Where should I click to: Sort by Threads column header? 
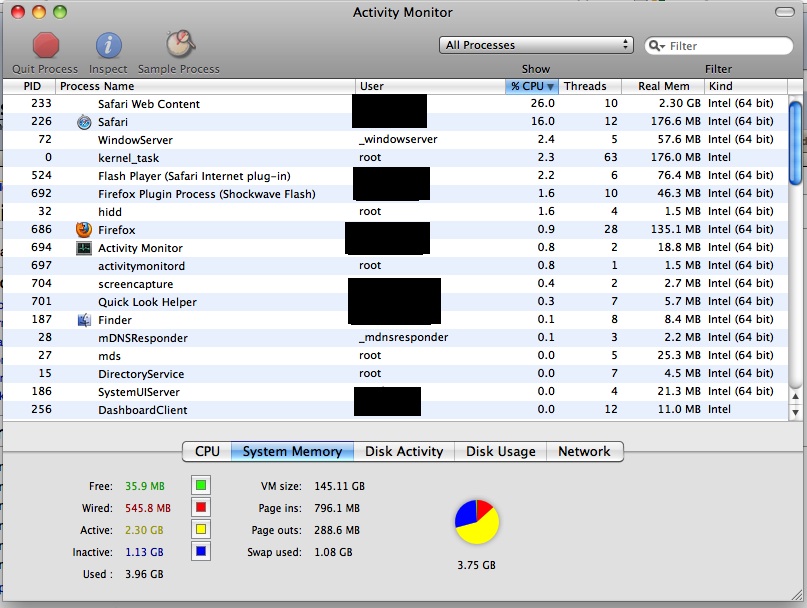[x=590, y=86]
